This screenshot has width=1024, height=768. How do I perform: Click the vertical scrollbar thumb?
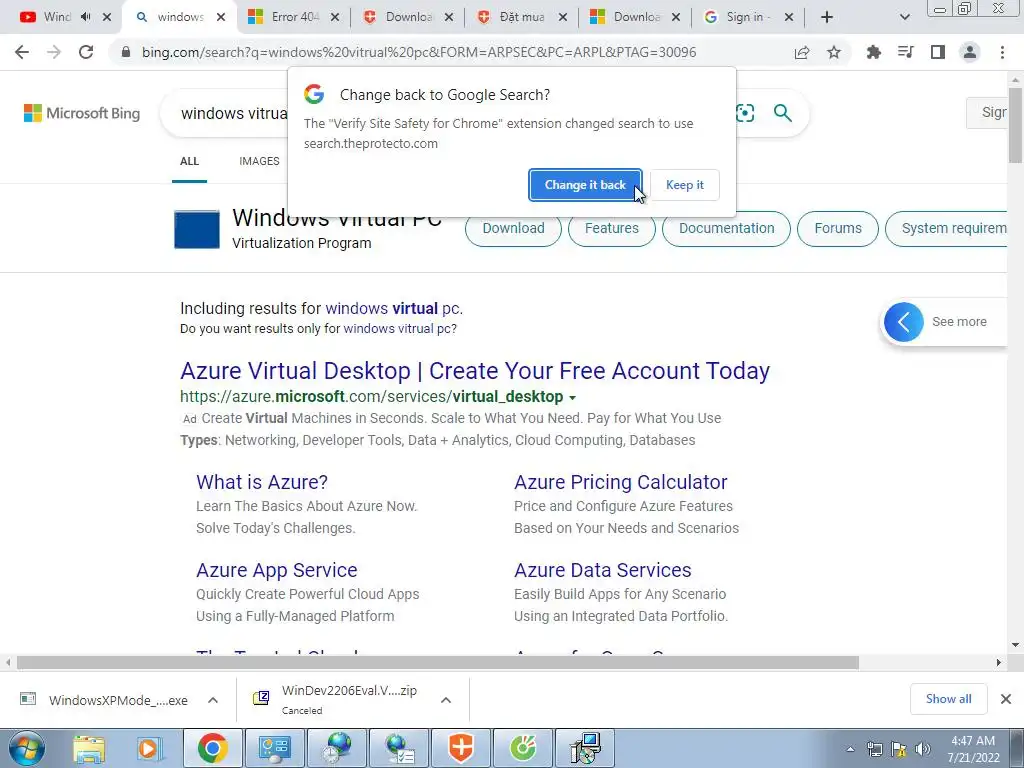[x=1015, y=124]
